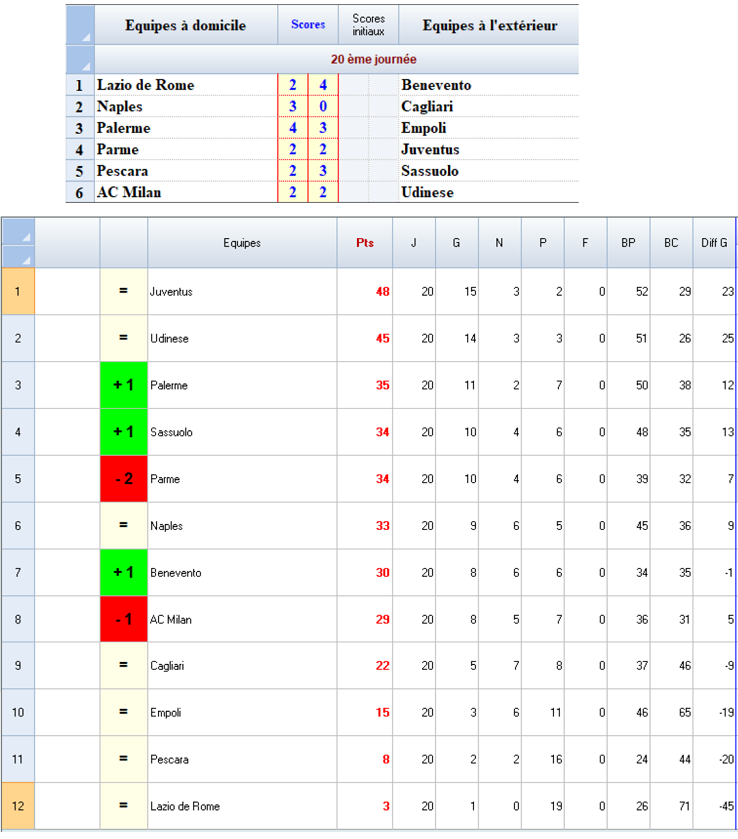Click the '=' indicator for Naples
738x839 pixels.
point(124,525)
